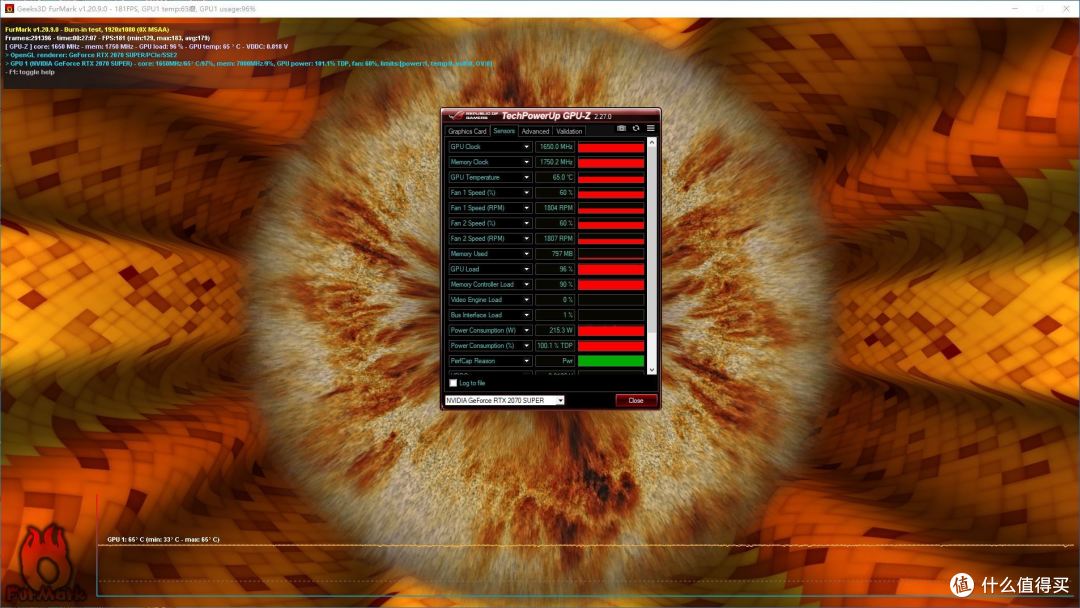Screen dimensions: 1080x608
Task: Open the Bus Interface Load dropdown
Action: pyautogui.click(x=526, y=315)
